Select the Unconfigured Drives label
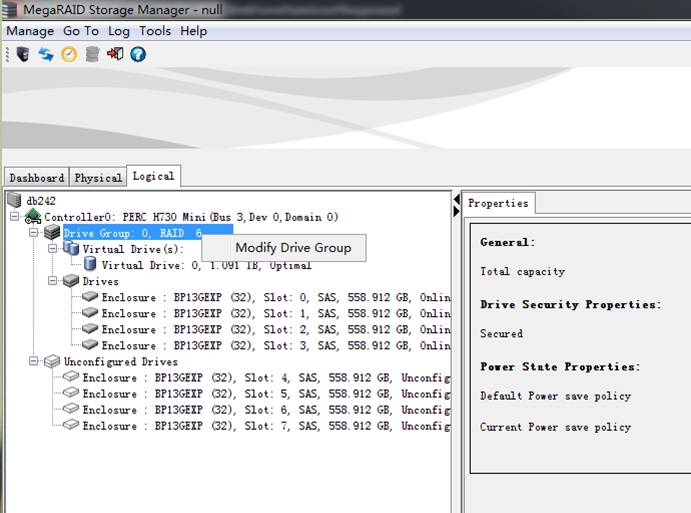 tap(121, 361)
